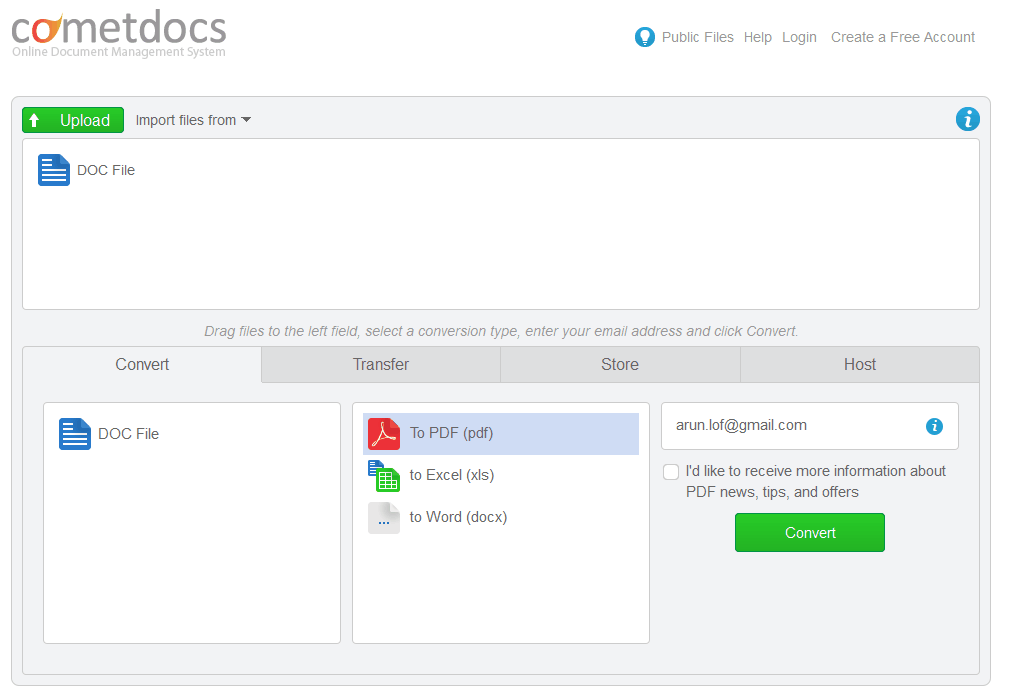
Task: Click the cometdocs logo
Action: click(119, 33)
